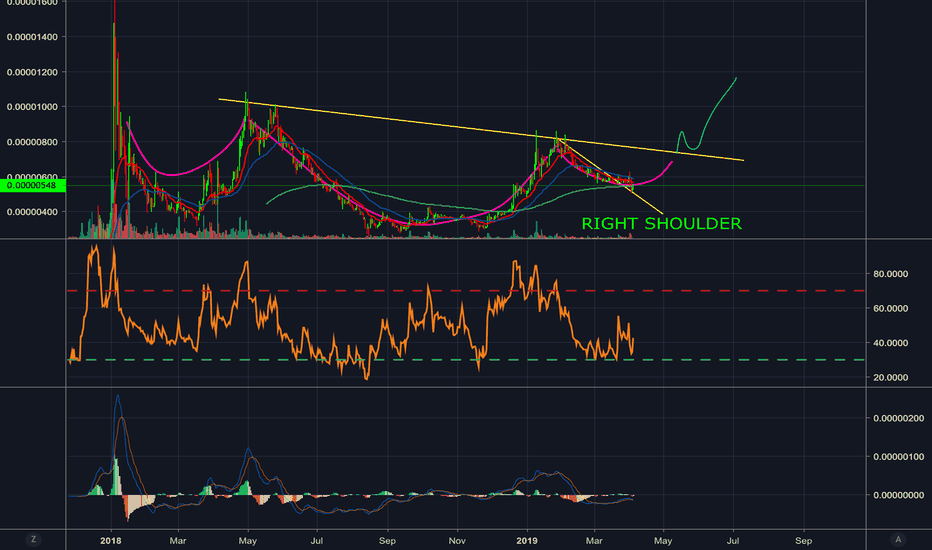This screenshot has width=932, height=550.
Task: Click the 80.0000 RSI scale value
Action: (890, 274)
